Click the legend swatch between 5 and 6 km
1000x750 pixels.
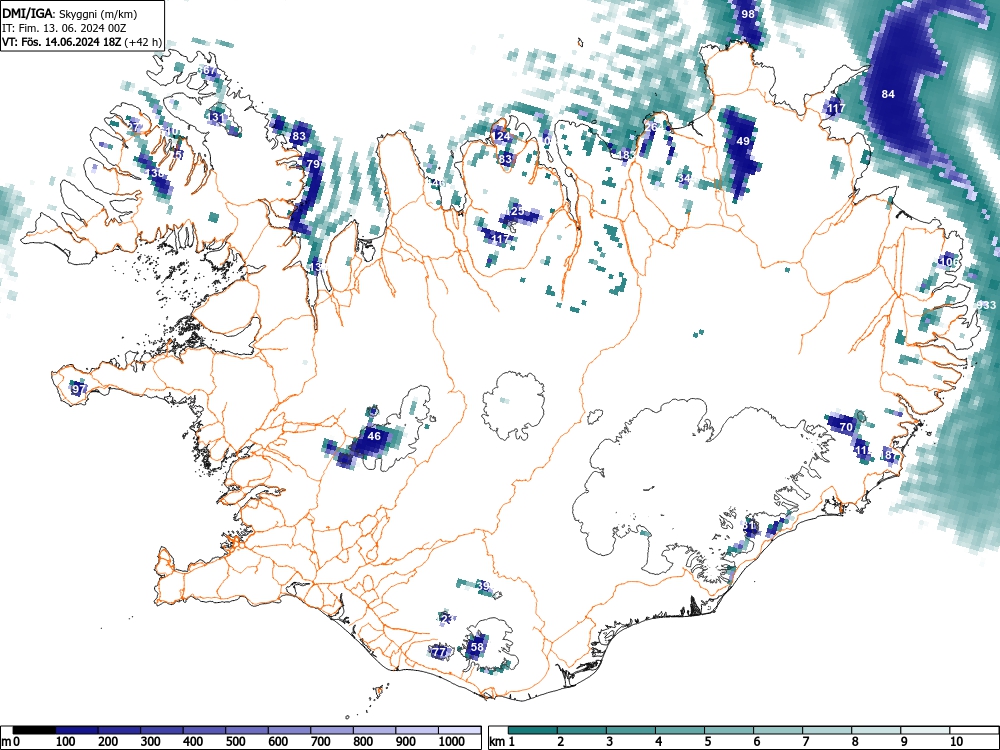tap(729, 730)
